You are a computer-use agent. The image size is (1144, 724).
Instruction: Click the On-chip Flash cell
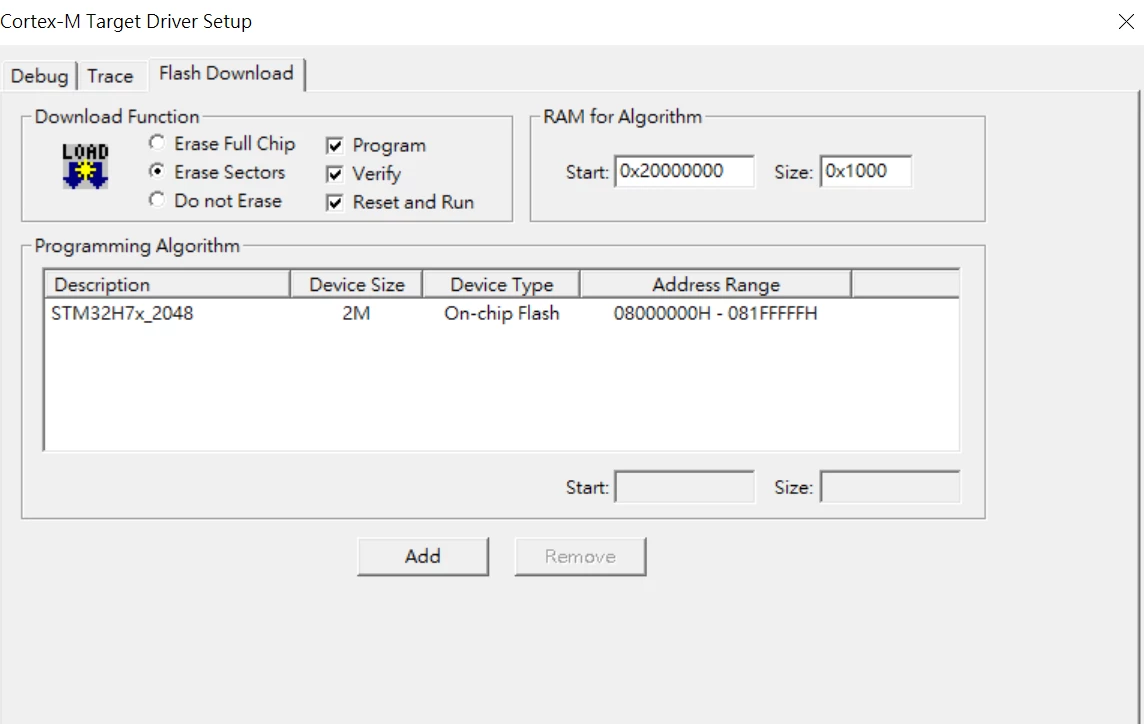pyautogui.click(x=502, y=314)
